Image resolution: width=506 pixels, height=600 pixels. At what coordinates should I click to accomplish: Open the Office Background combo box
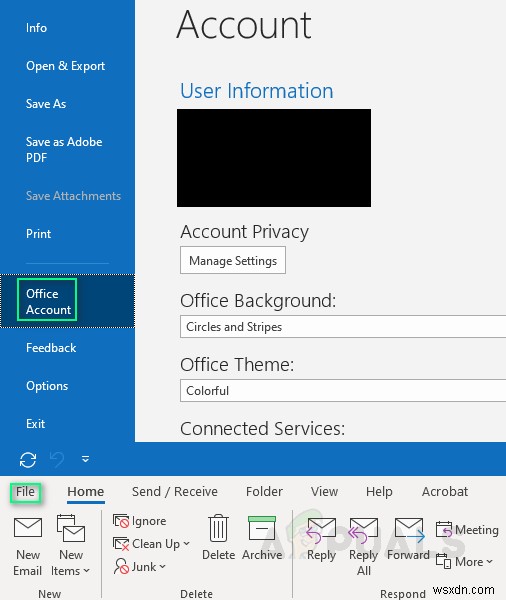tap(343, 327)
